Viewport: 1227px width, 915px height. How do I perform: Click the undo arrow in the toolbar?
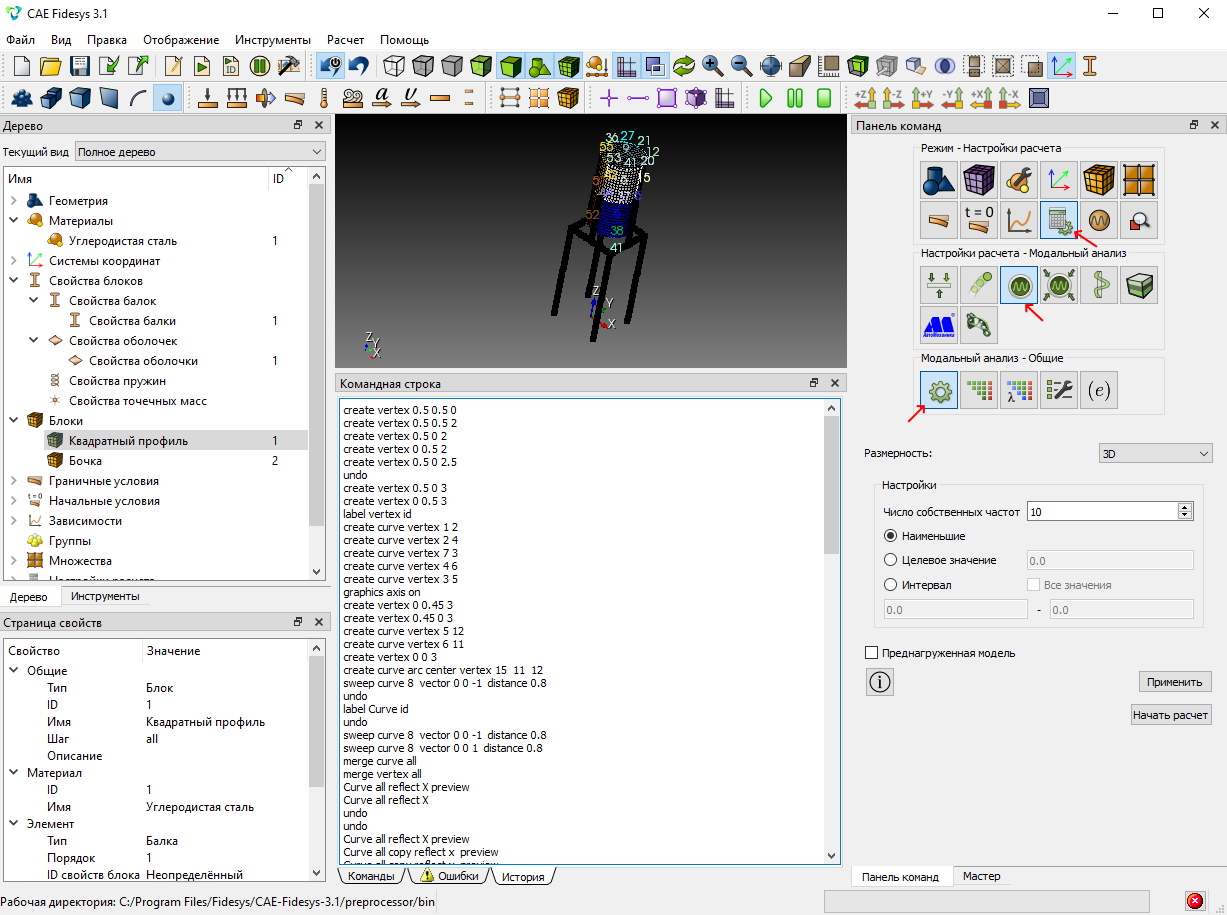(x=359, y=66)
